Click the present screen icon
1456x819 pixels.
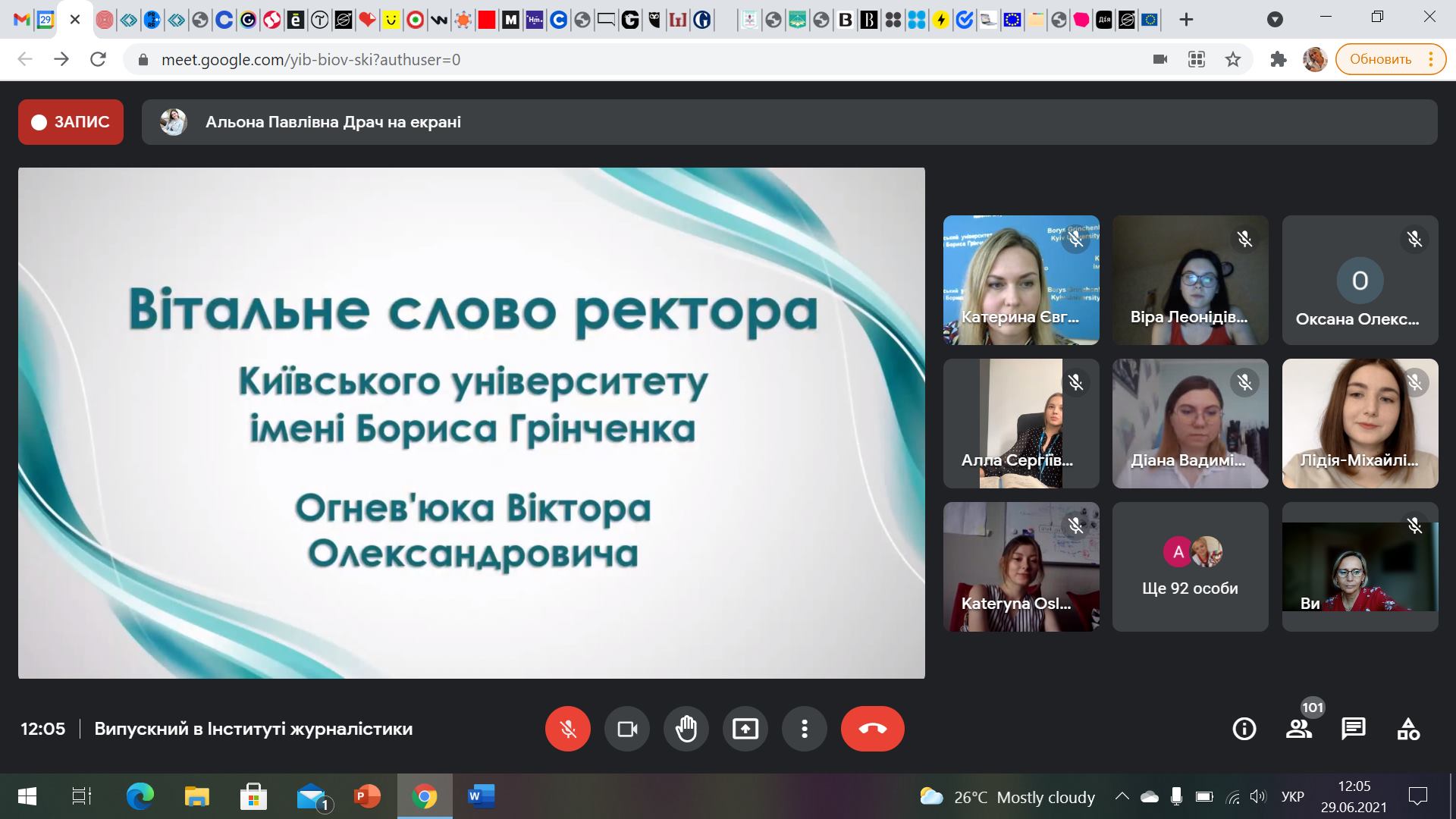coord(745,729)
